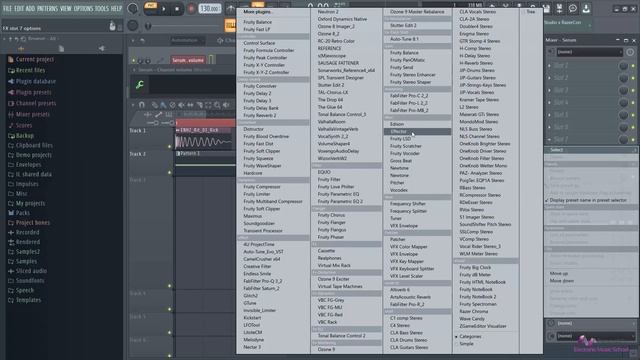
Task: Toggle the PAT/SONG mode switch
Action: pos(151,8)
